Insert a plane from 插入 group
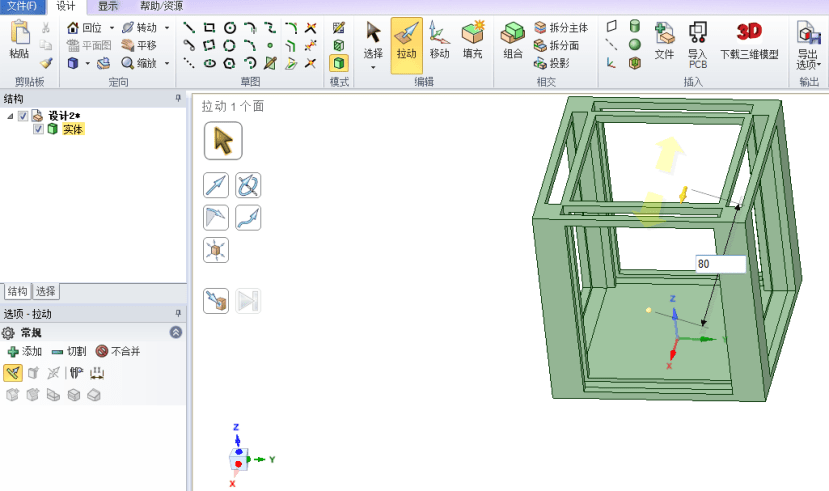829x491 pixels. point(612,26)
